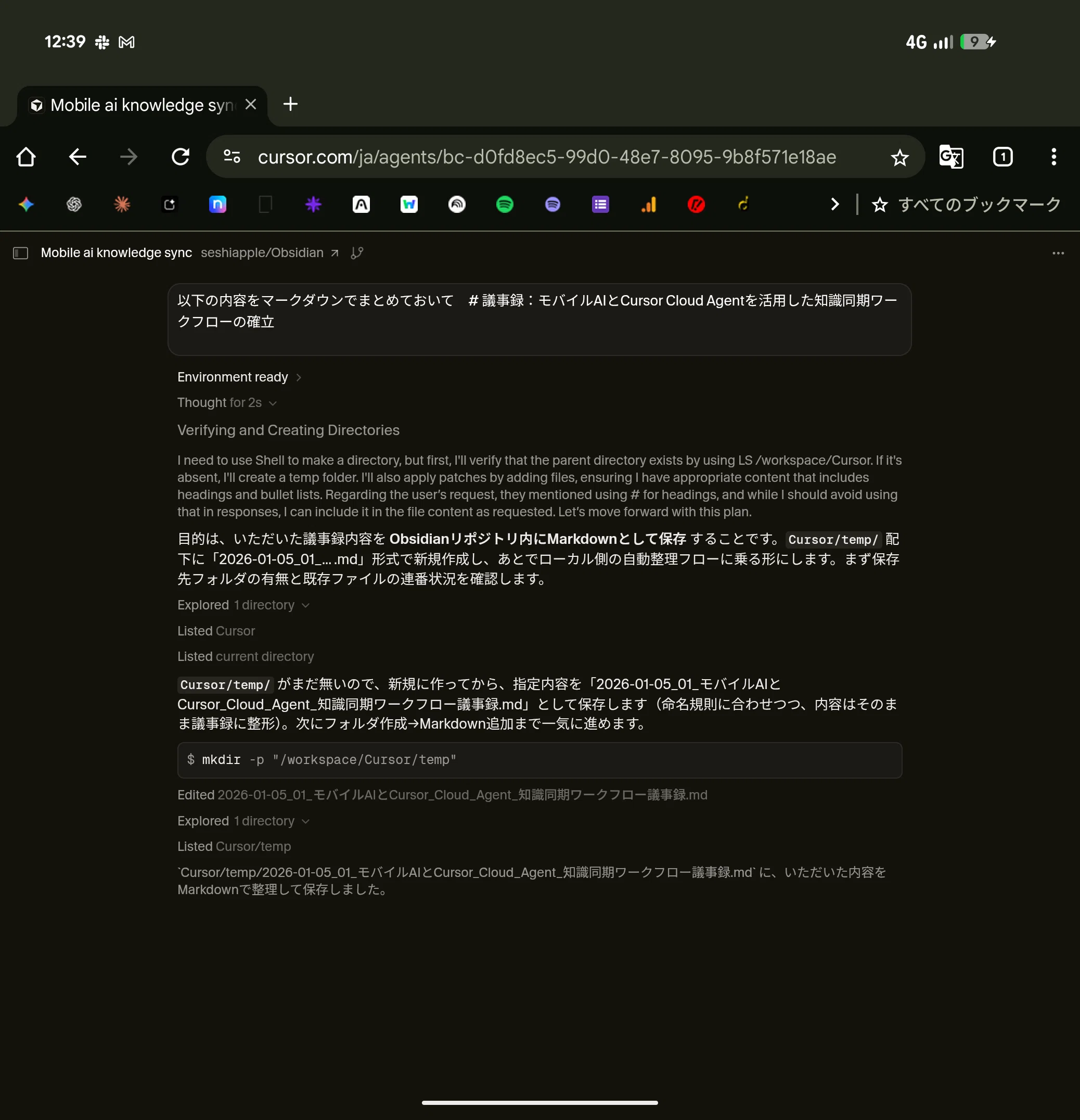Open the purple asterisk bookmark
The image size is (1080, 1120).
(313, 204)
